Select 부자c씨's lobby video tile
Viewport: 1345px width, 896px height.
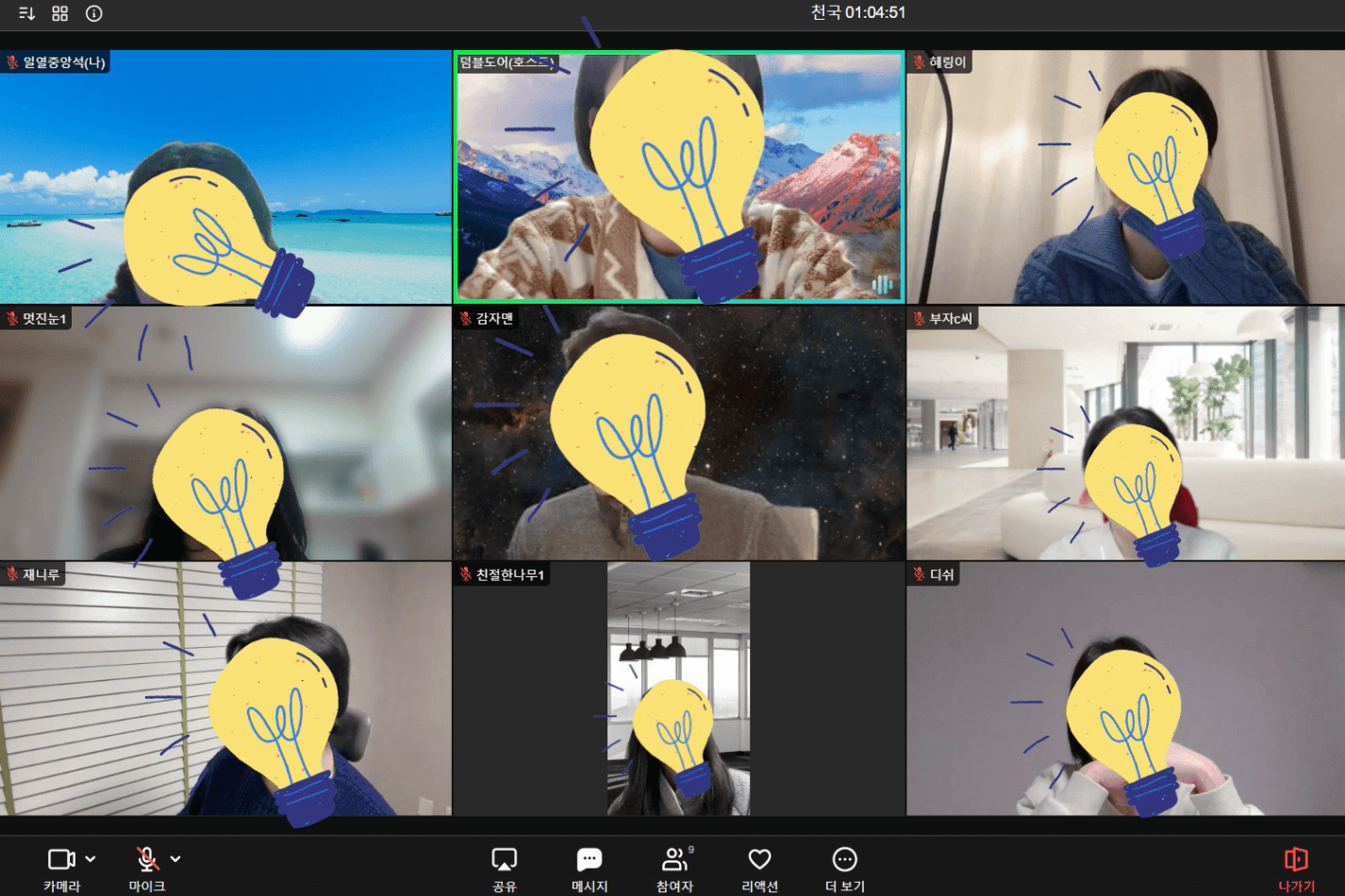tap(1126, 434)
